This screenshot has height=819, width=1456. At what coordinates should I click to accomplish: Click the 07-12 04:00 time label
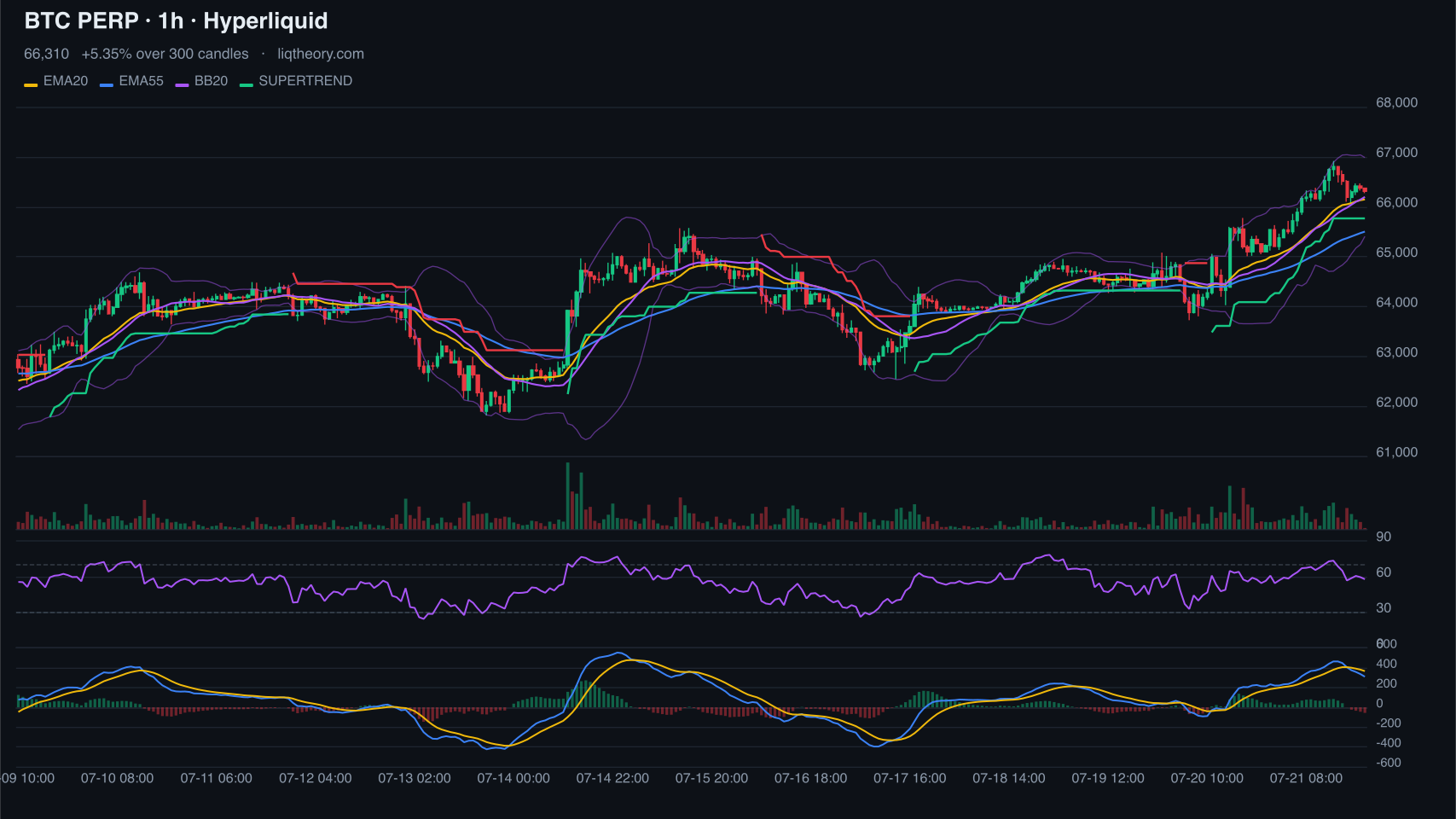pos(316,778)
